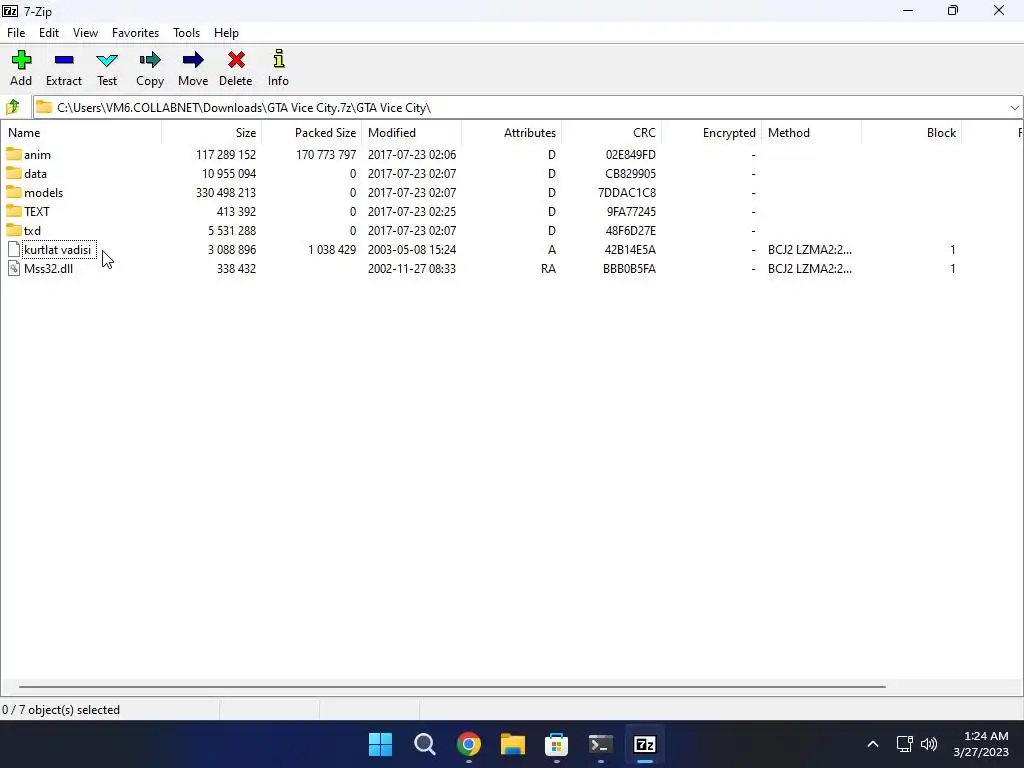The image size is (1024, 768).
Task: Click size value 10 955 094
Action: (229, 174)
